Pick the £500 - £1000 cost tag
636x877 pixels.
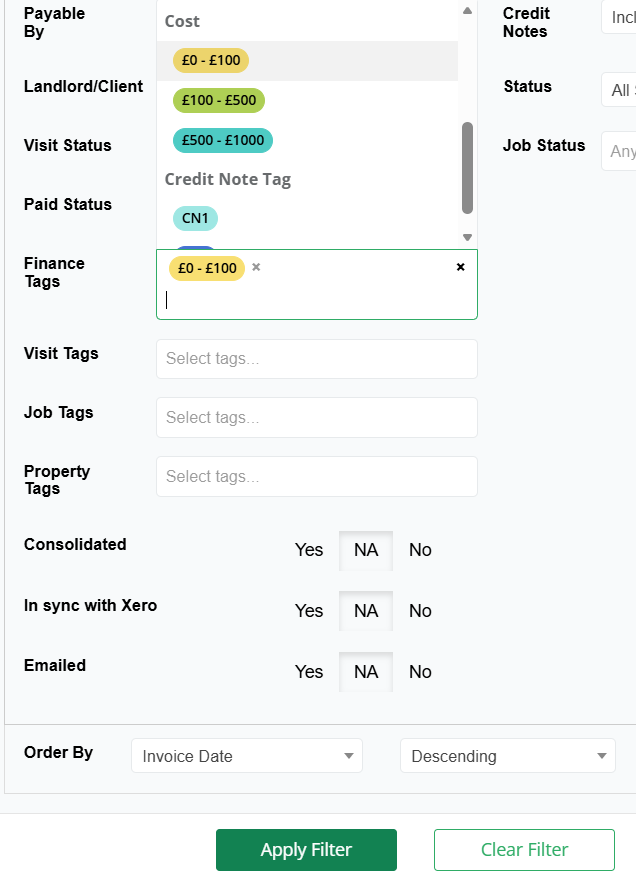pyautogui.click(x=223, y=140)
